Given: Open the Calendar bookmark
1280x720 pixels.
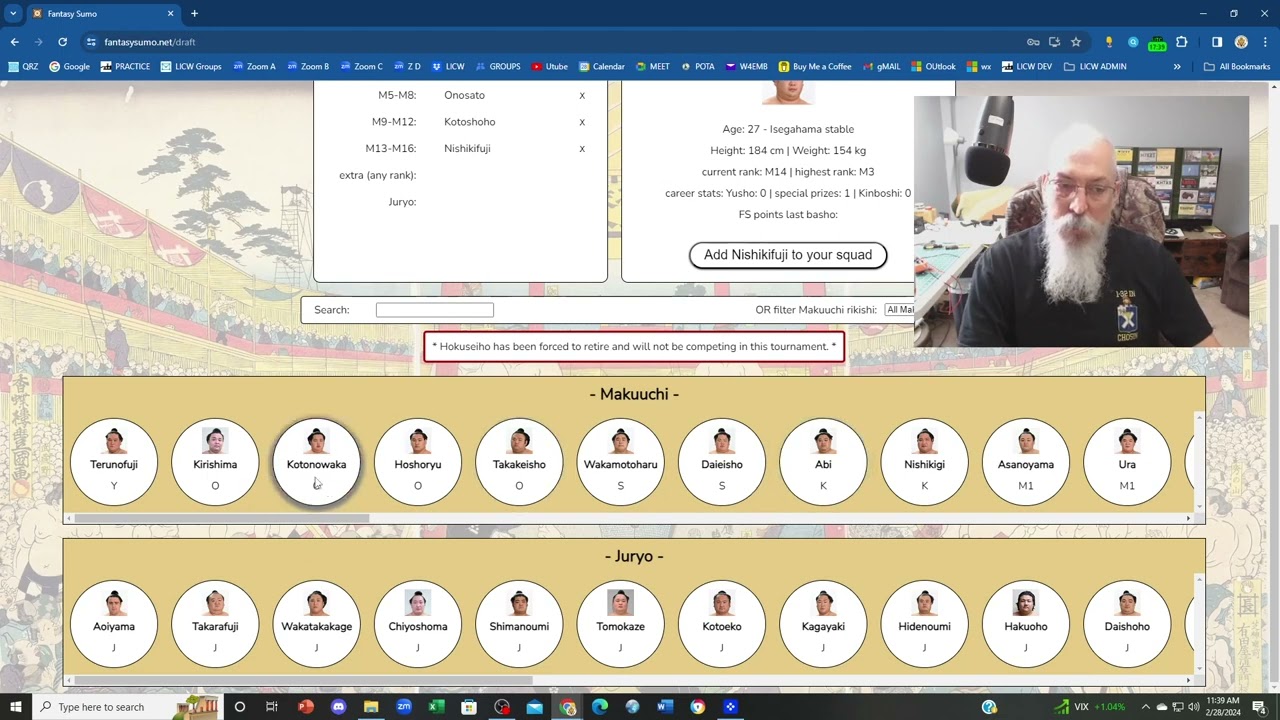Looking at the screenshot, I should [x=601, y=67].
